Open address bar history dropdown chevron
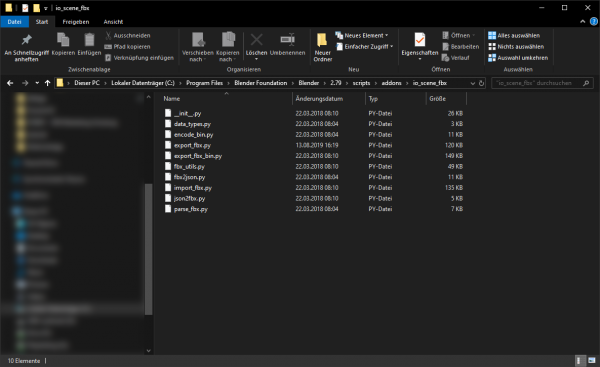Viewport: 600px width, 367px height. [x=473, y=83]
